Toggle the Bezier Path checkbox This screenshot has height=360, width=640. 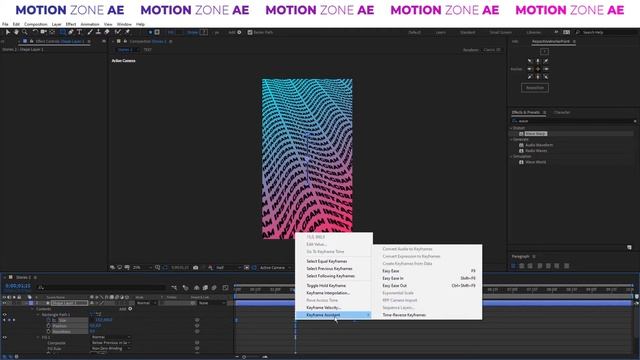tap(250, 32)
